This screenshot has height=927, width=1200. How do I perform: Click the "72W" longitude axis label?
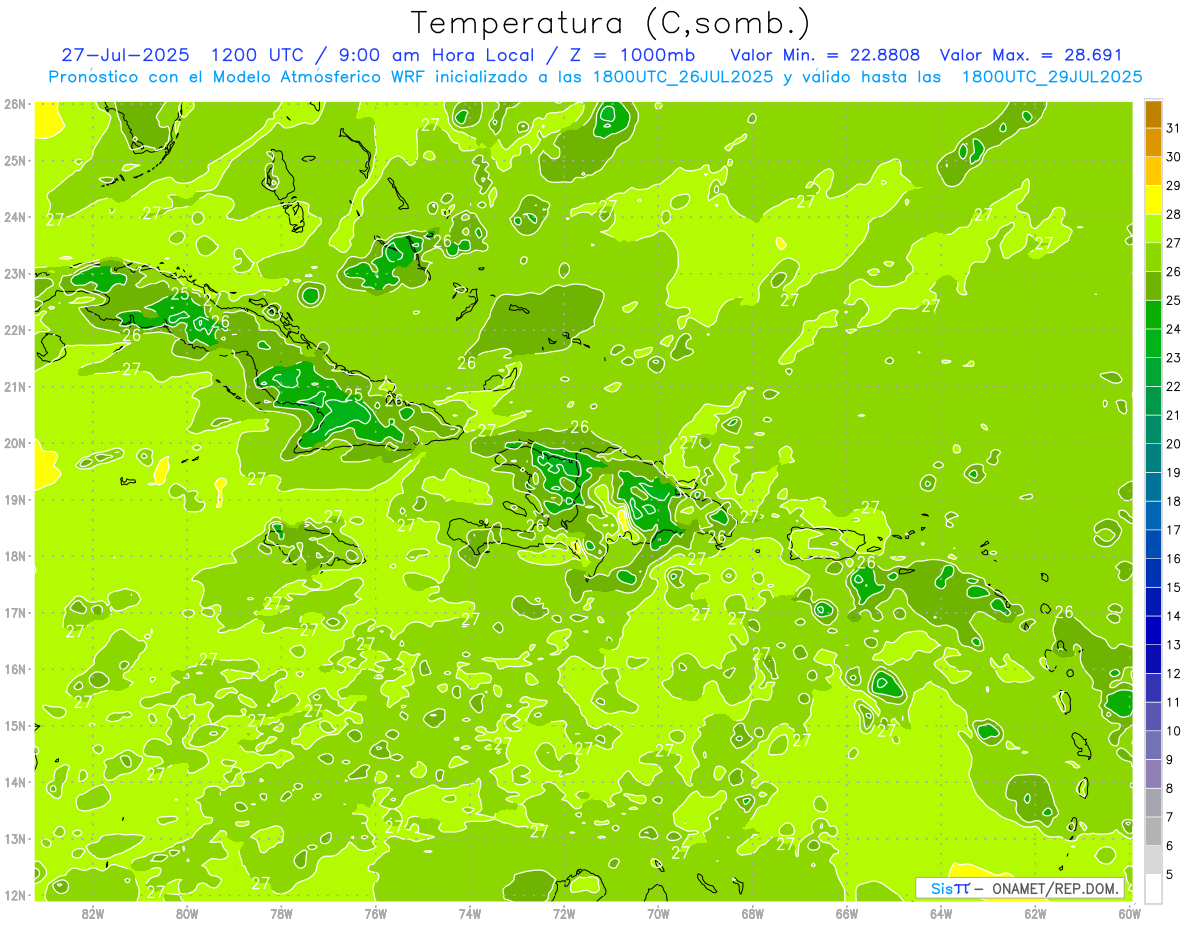[564, 914]
